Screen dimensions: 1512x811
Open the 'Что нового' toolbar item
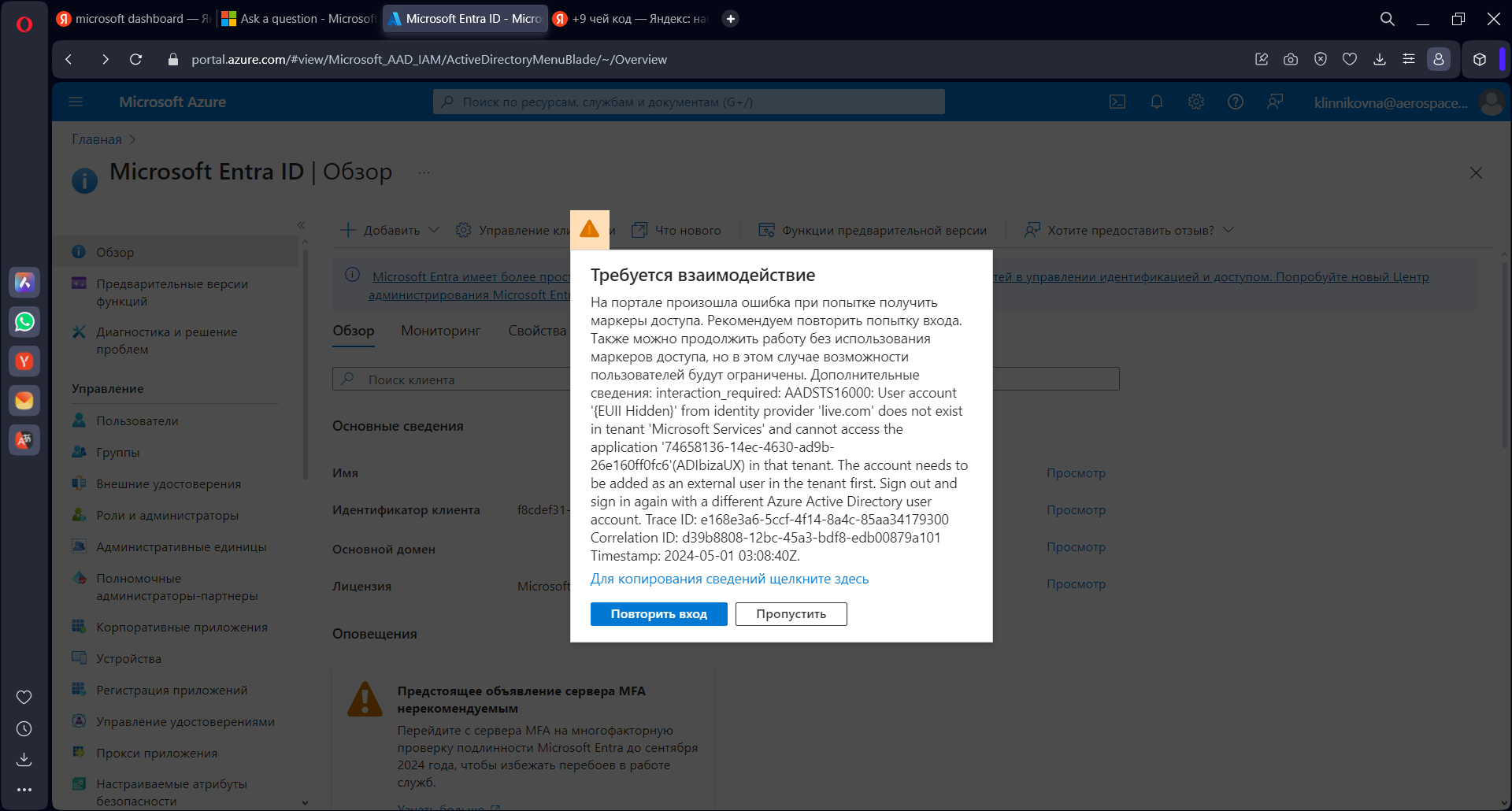coord(677,230)
